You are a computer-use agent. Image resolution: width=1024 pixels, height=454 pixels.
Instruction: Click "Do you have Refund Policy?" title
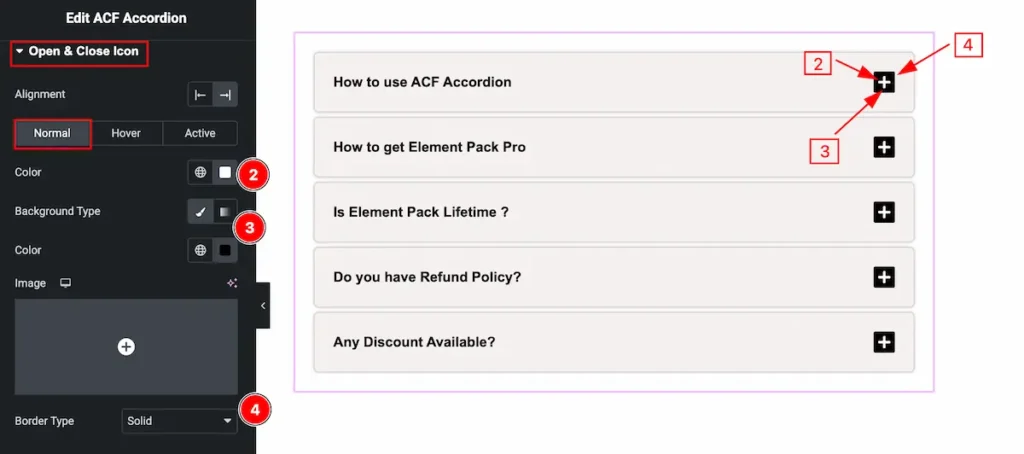coord(427,277)
